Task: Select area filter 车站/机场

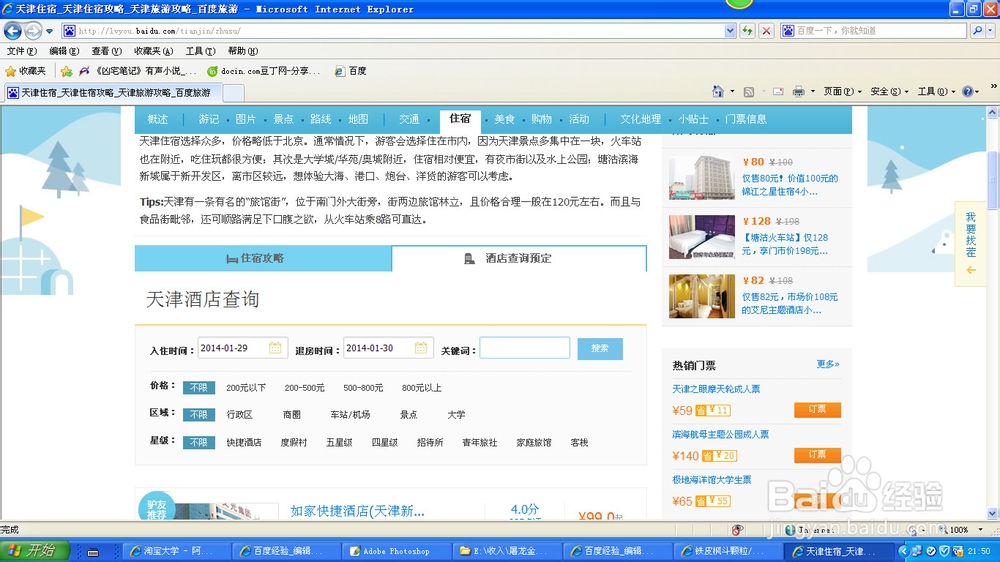Action: (350, 415)
